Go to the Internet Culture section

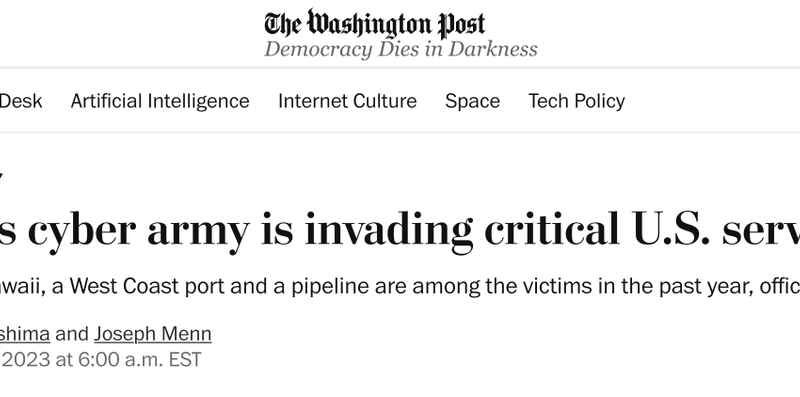click(347, 101)
